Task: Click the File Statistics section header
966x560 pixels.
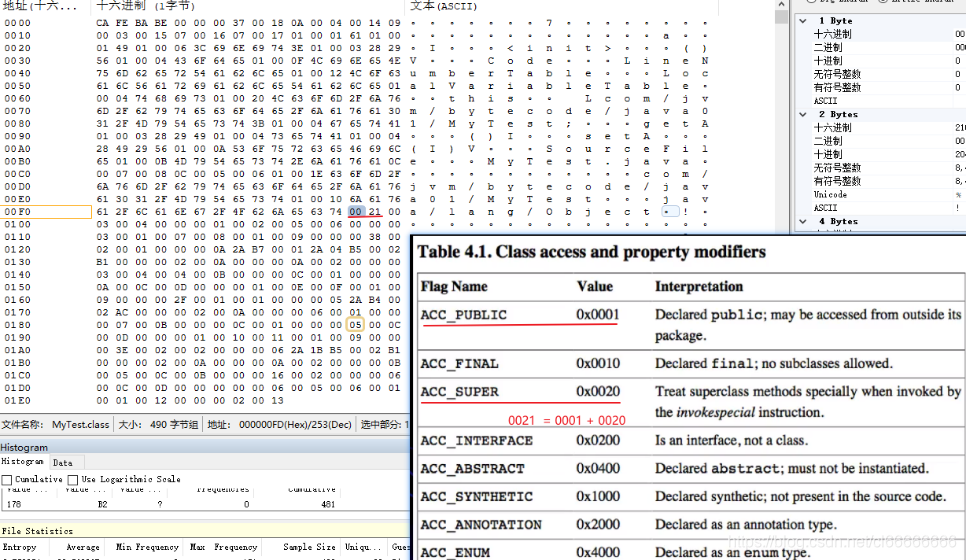Action: point(205,530)
